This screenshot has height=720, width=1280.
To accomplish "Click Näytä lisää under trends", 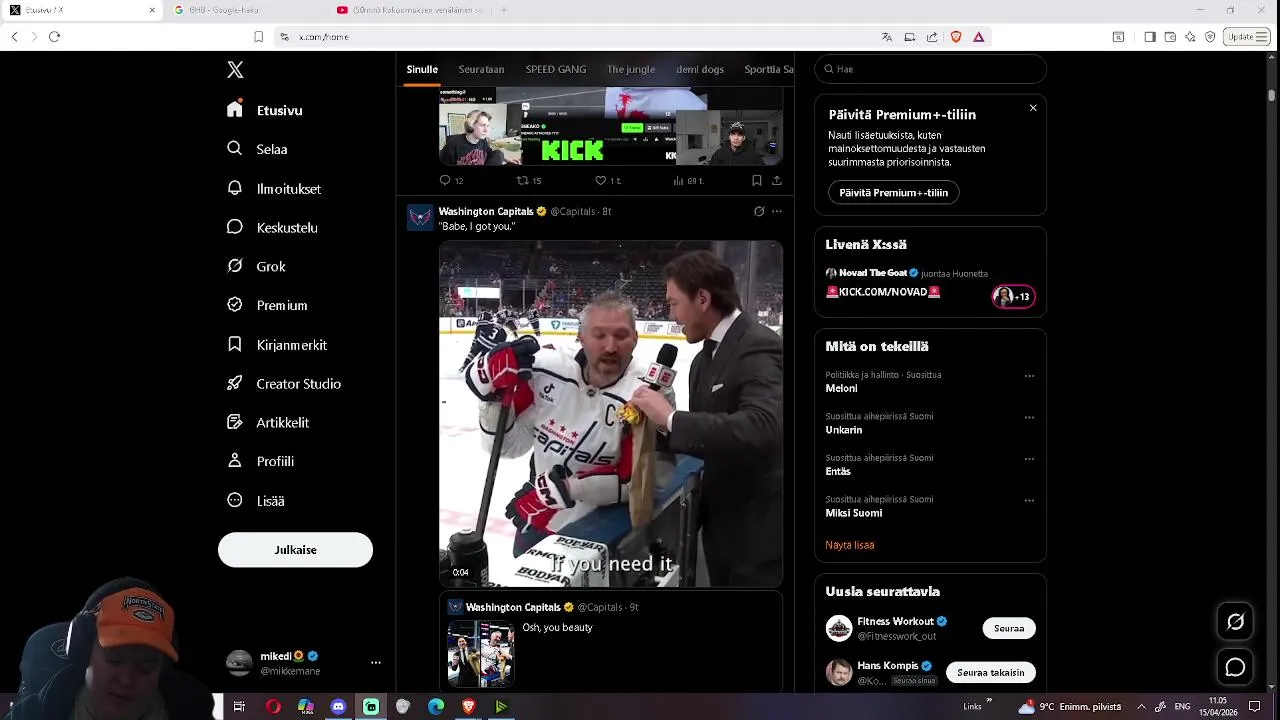I will [850, 545].
